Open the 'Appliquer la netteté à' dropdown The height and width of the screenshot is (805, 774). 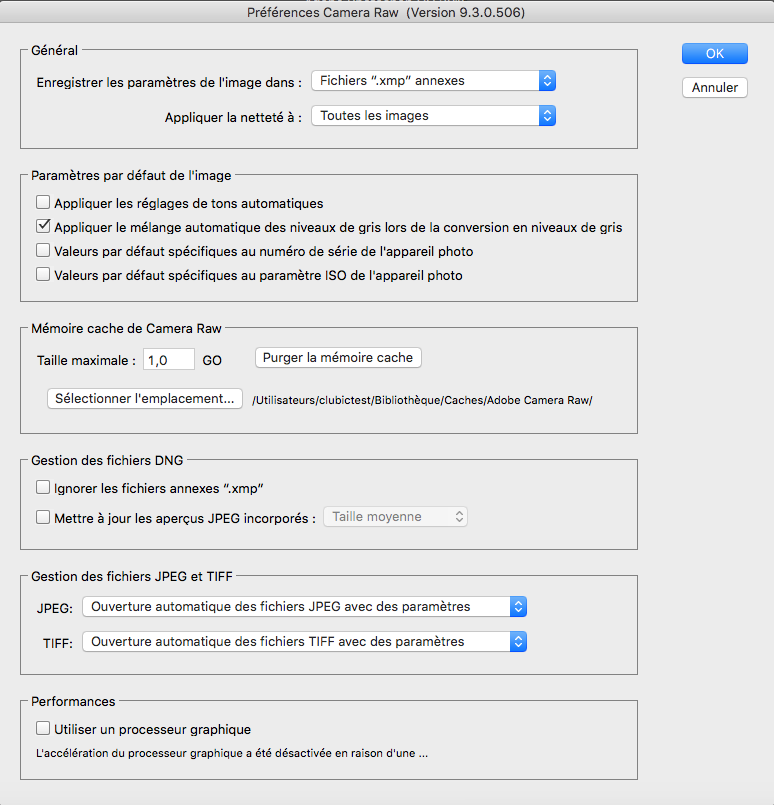click(x=432, y=116)
